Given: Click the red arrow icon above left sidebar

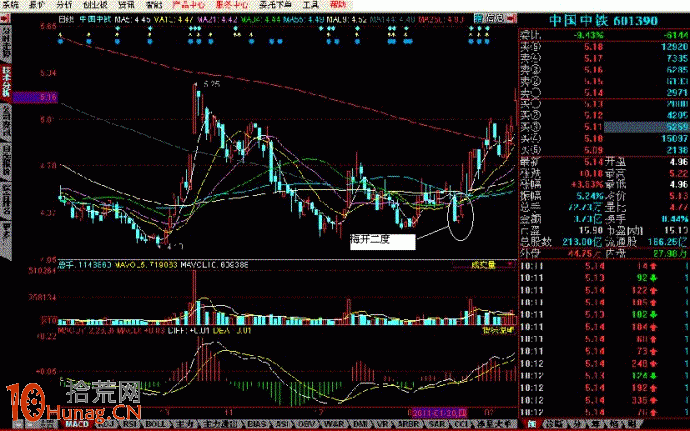Looking at the screenshot, I should [5, 18].
